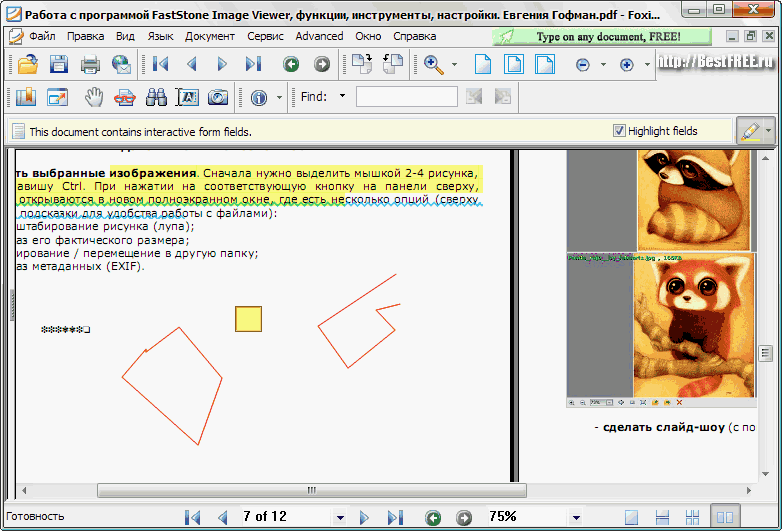Click the zoom in plus button
This screenshot has width=782, height=531.
tap(626, 65)
